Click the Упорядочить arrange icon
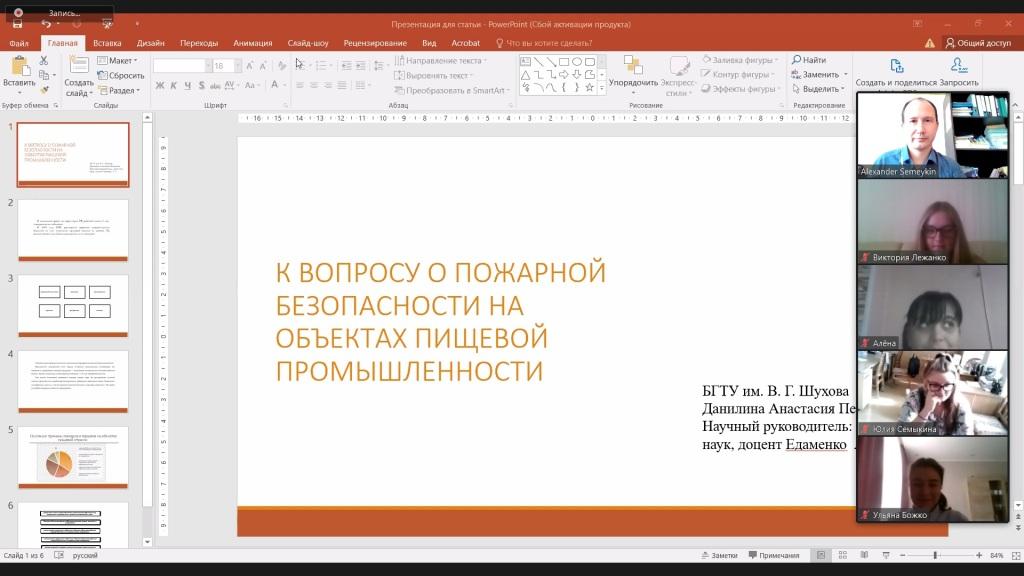This screenshot has height=576, width=1024. point(633,66)
